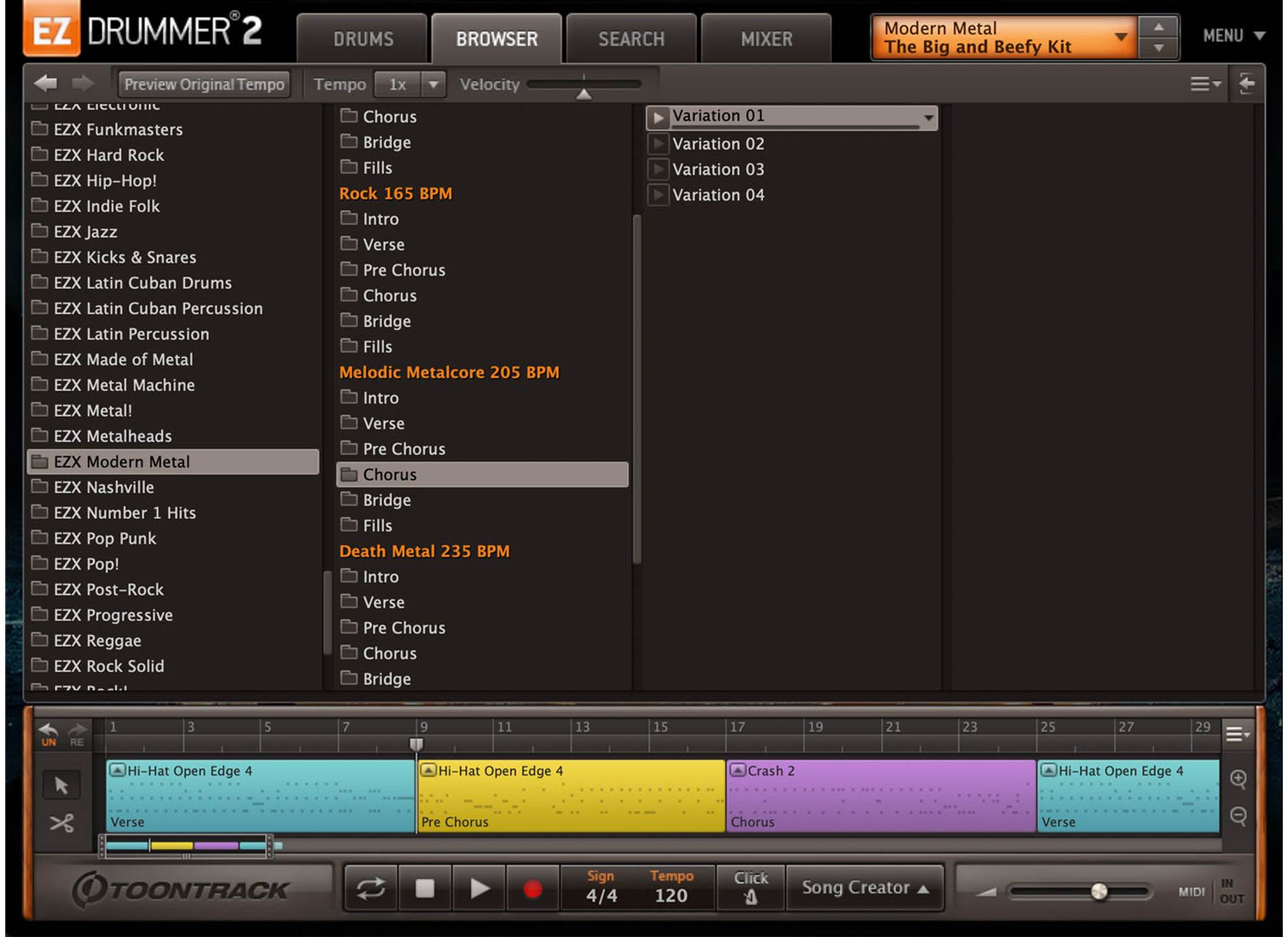
Task: Open the EZX Nashville folder
Action: tap(104, 487)
